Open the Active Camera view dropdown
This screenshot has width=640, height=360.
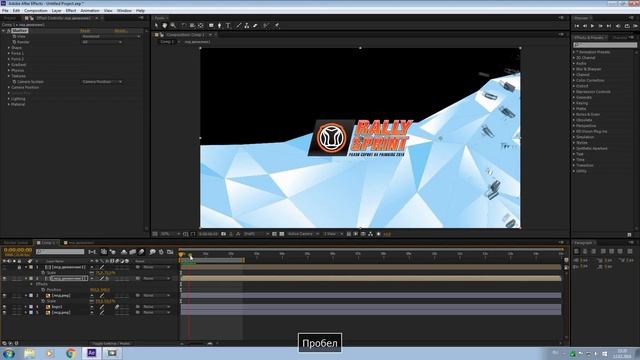303,234
